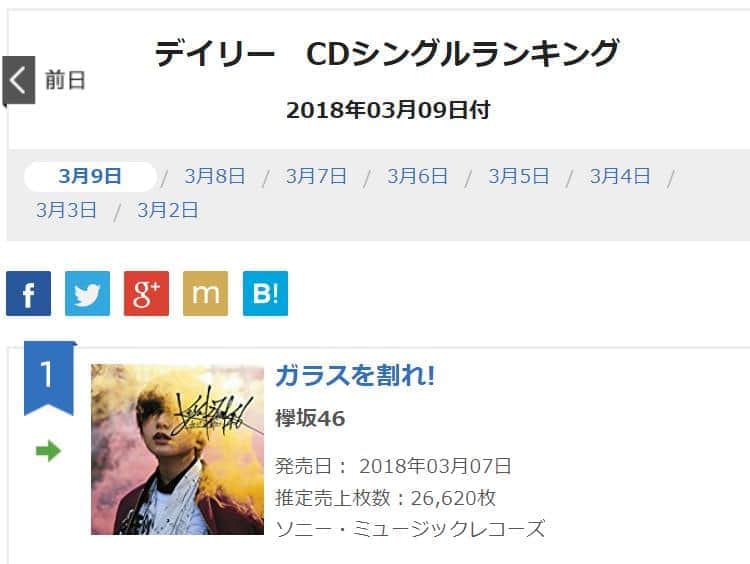The width and height of the screenshot is (750, 564).
Task: Select 3月5日 date link
Action: coord(518,177)
